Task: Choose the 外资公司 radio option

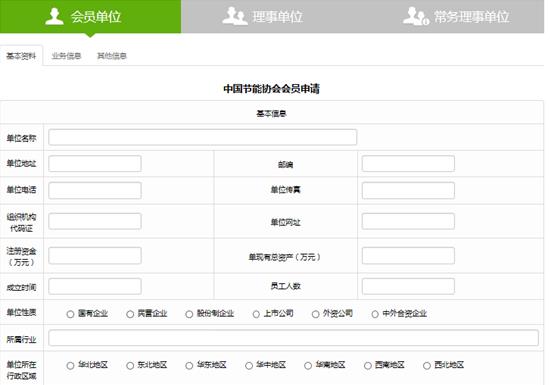Action: (316, 314)
